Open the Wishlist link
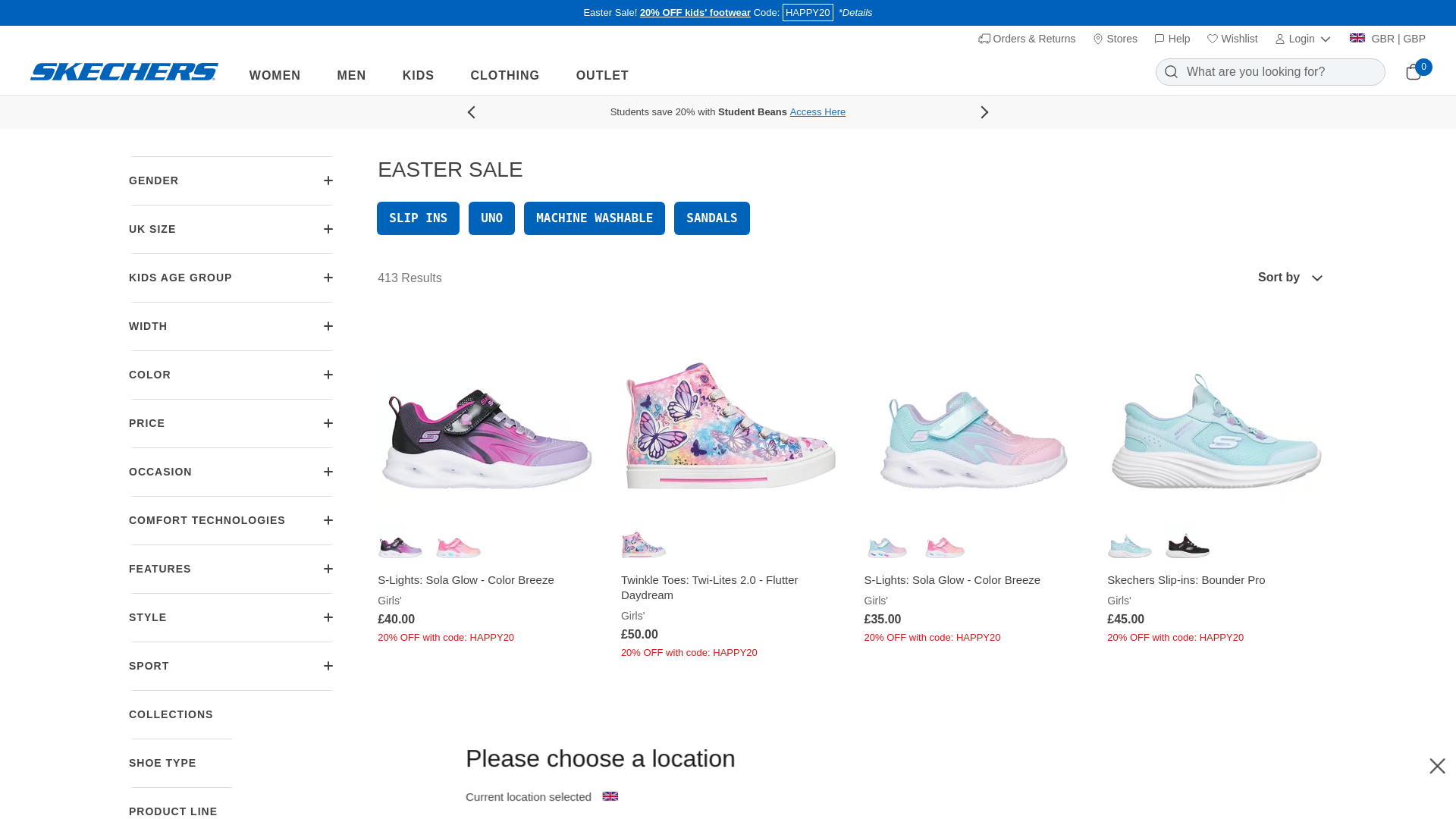 tap(1232, 39)
